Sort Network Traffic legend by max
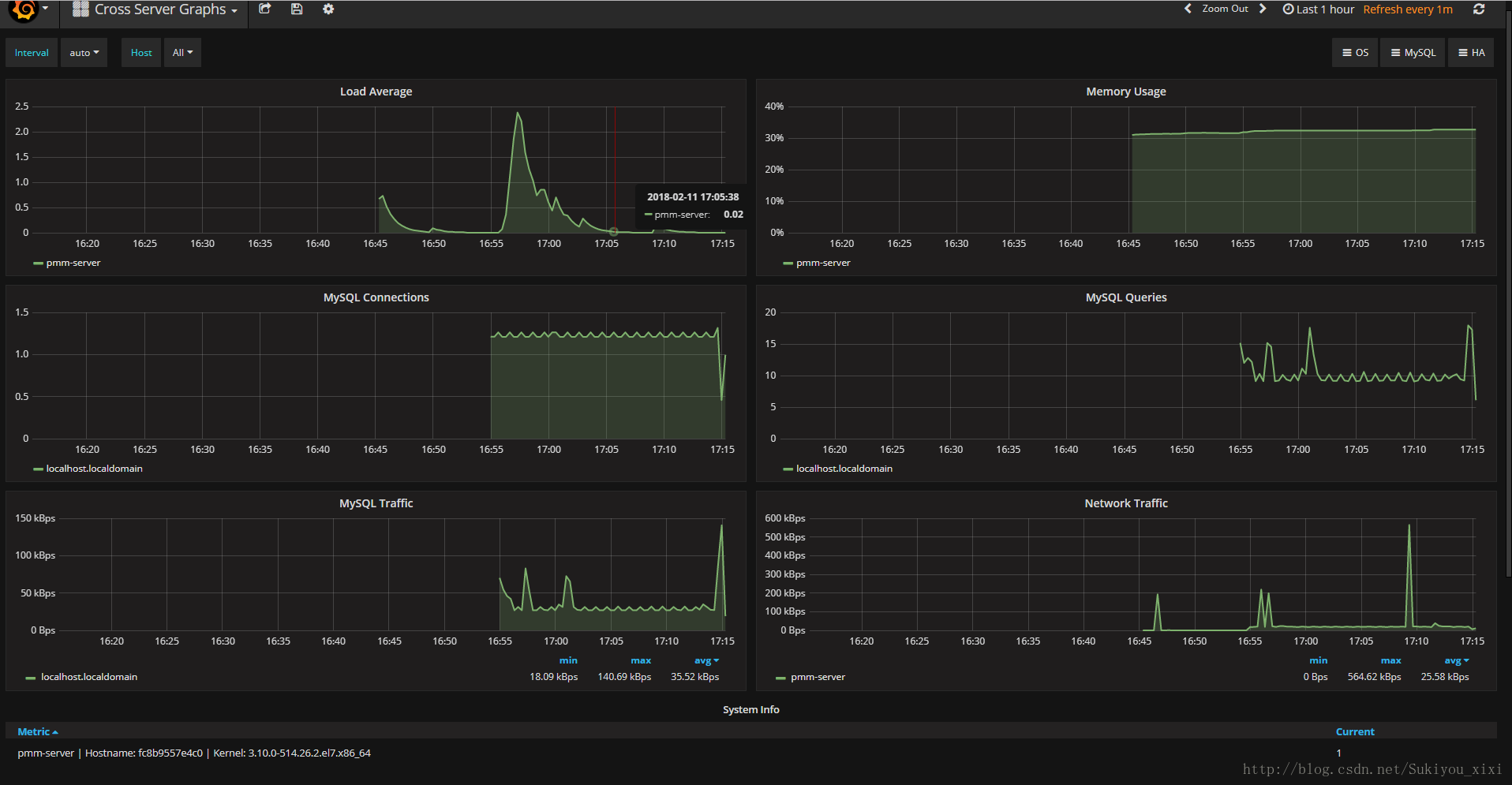The width and height of the screenshot is (1512, 785). [x=1390, y=660]
